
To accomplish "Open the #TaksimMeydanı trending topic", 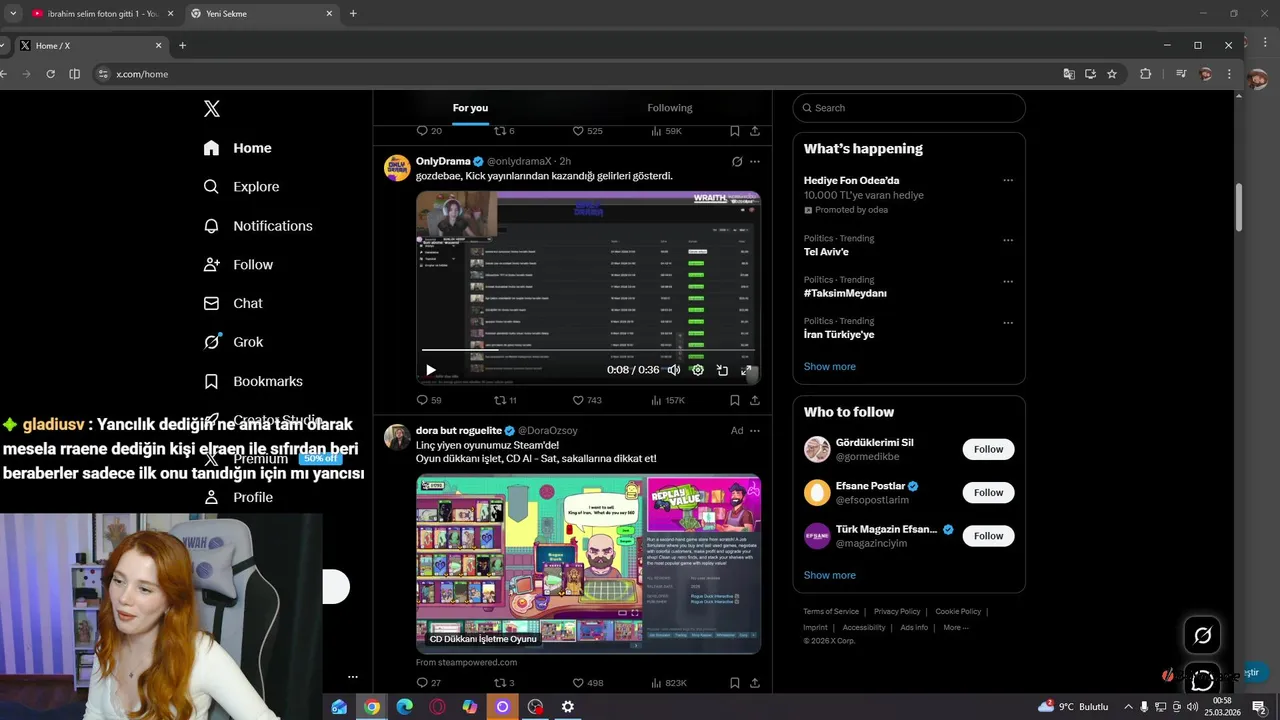I will pos(845,293).
